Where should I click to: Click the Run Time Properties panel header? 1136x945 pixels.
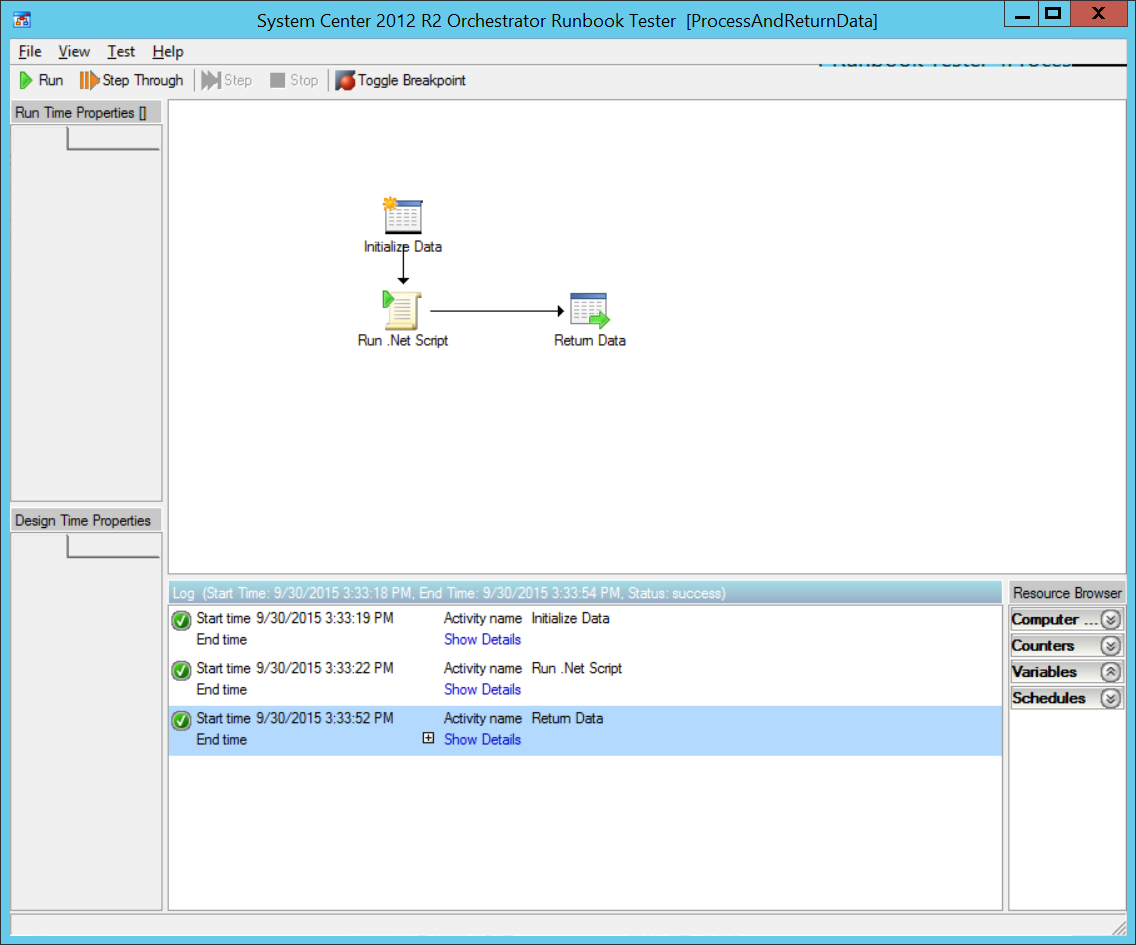[86, 112]
